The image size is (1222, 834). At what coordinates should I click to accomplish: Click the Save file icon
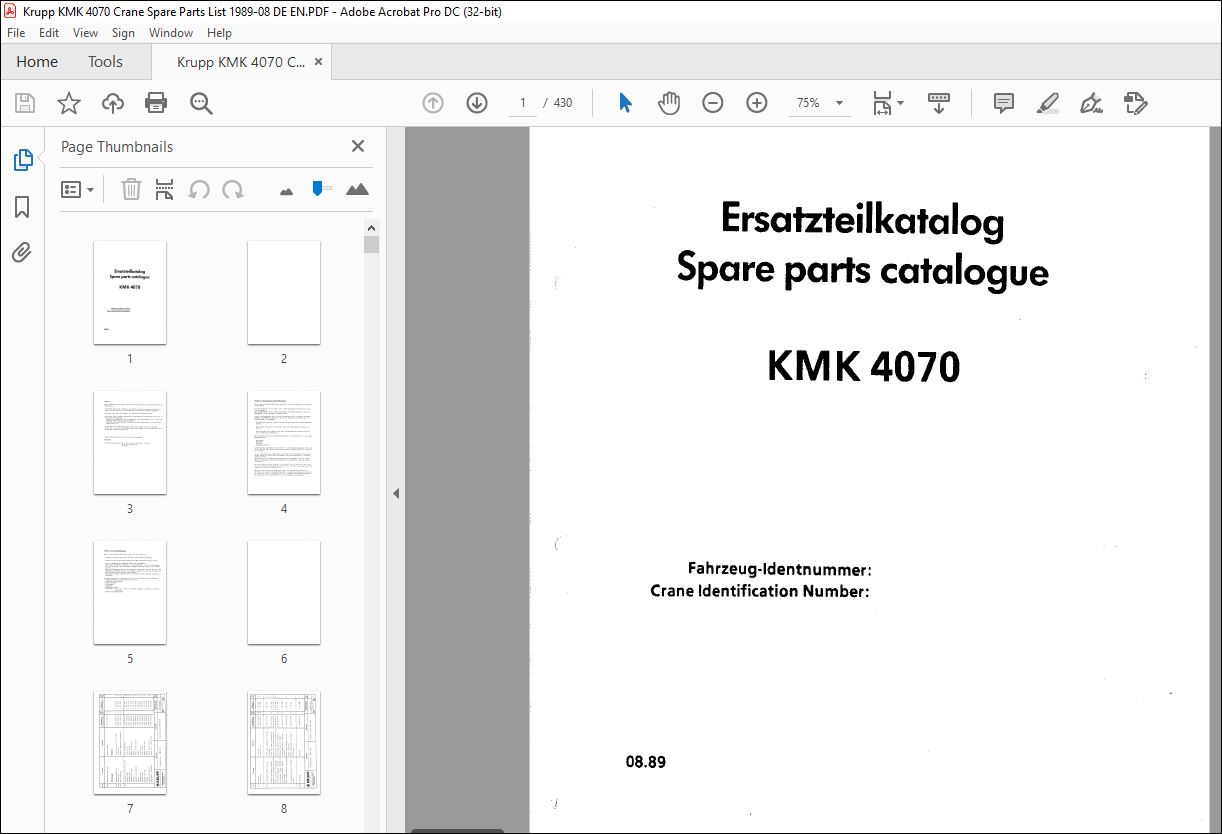click(x=25, y=103)
